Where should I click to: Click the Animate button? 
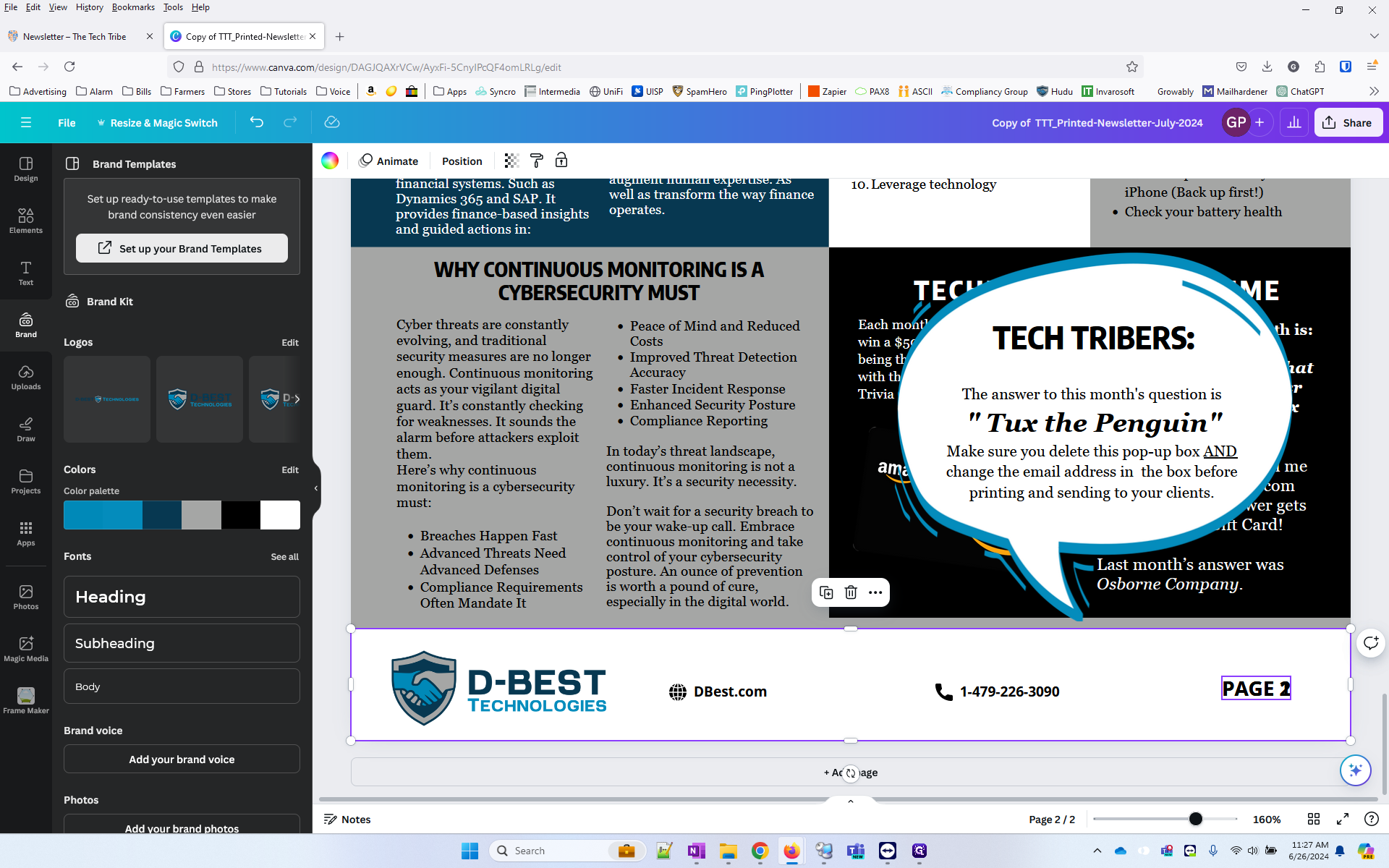(389, 161)
